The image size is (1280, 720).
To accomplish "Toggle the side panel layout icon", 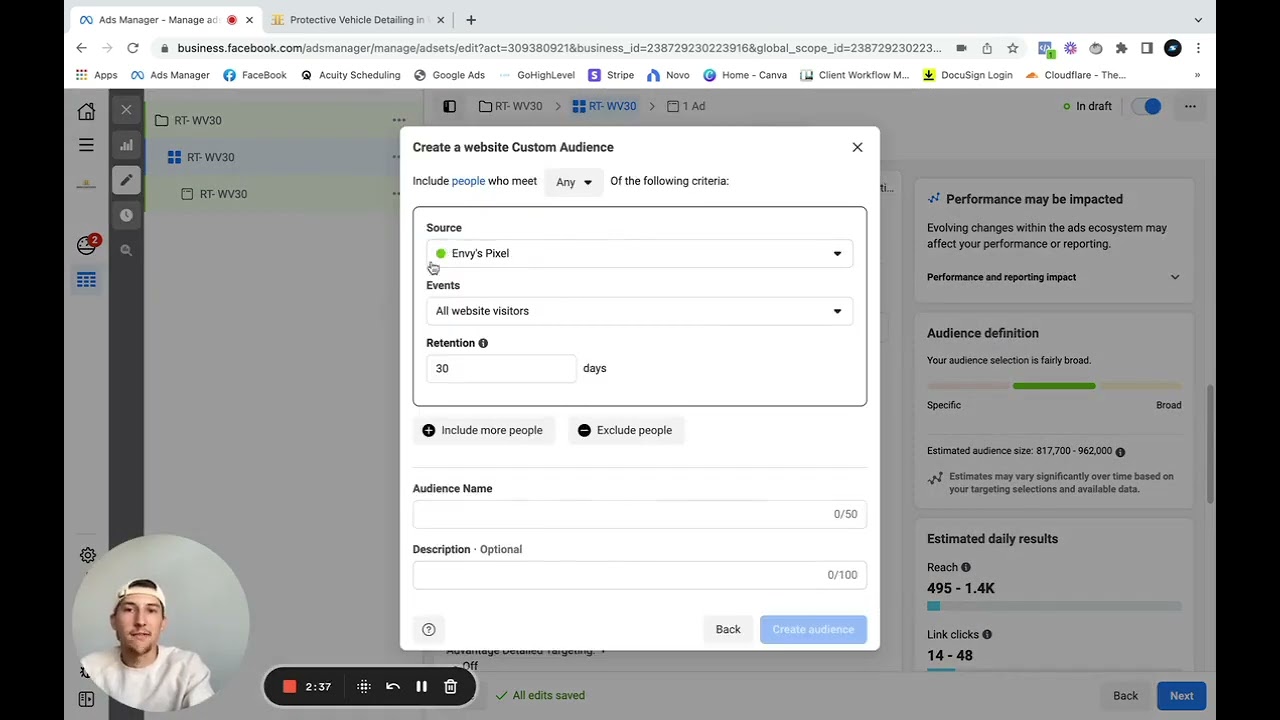I will coord(450,106).
